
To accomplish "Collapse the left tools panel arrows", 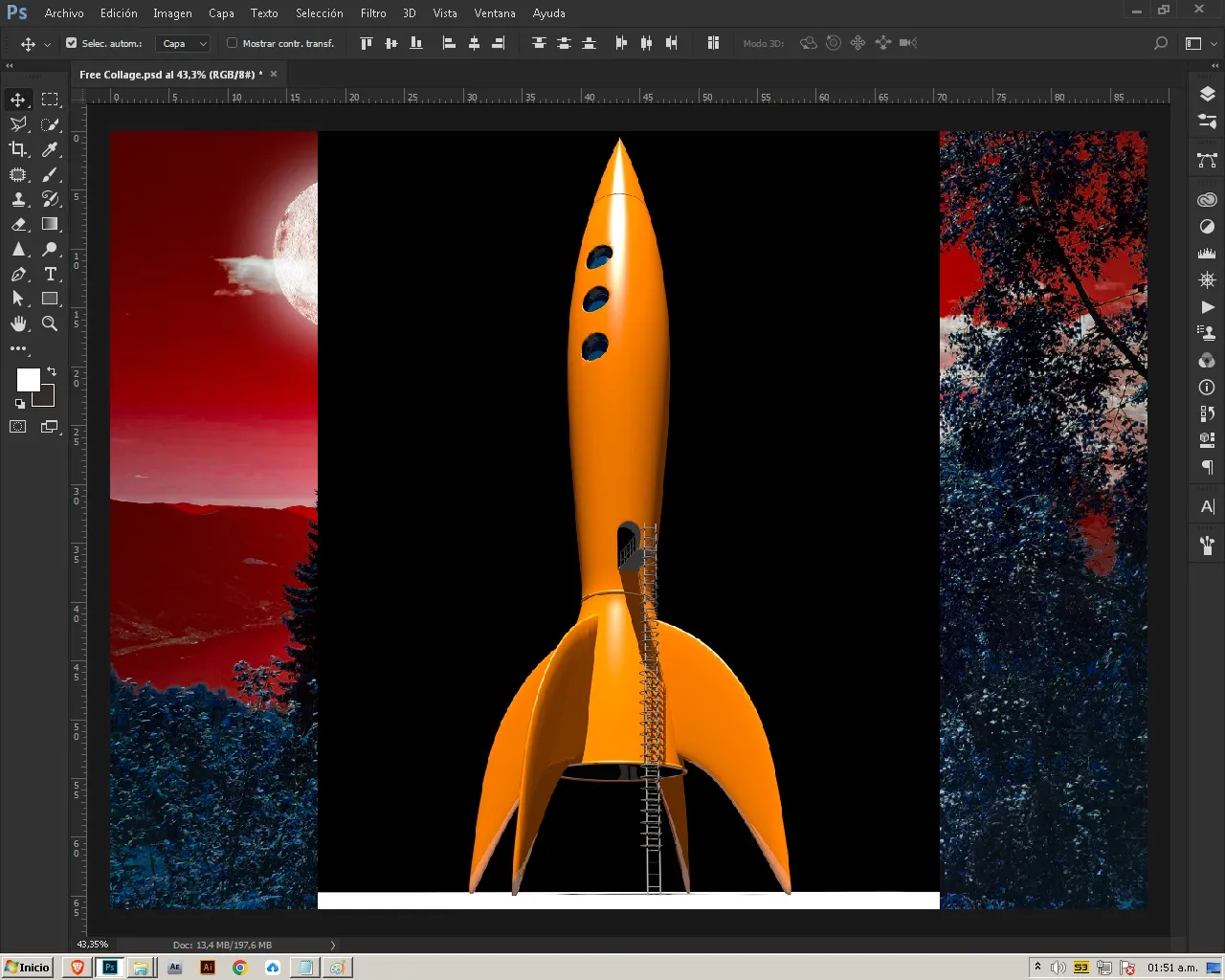I will (10, 66).
